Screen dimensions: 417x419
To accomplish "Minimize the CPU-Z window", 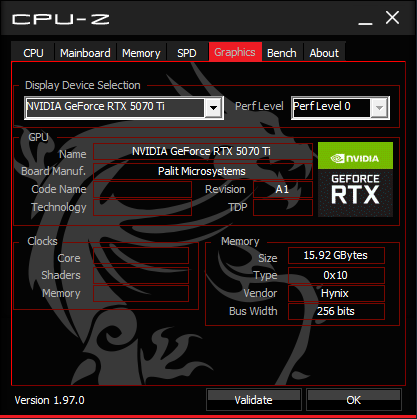I will [x=365, y=19].
